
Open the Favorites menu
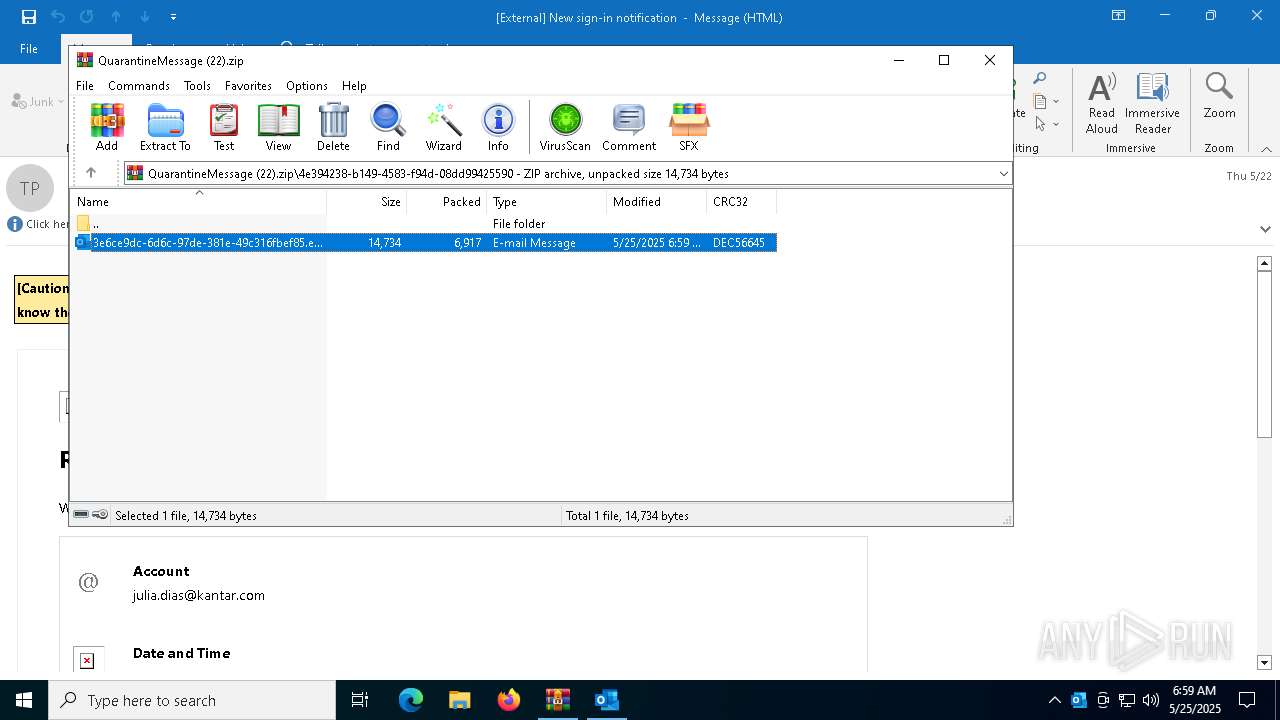(x=248, y=86)
